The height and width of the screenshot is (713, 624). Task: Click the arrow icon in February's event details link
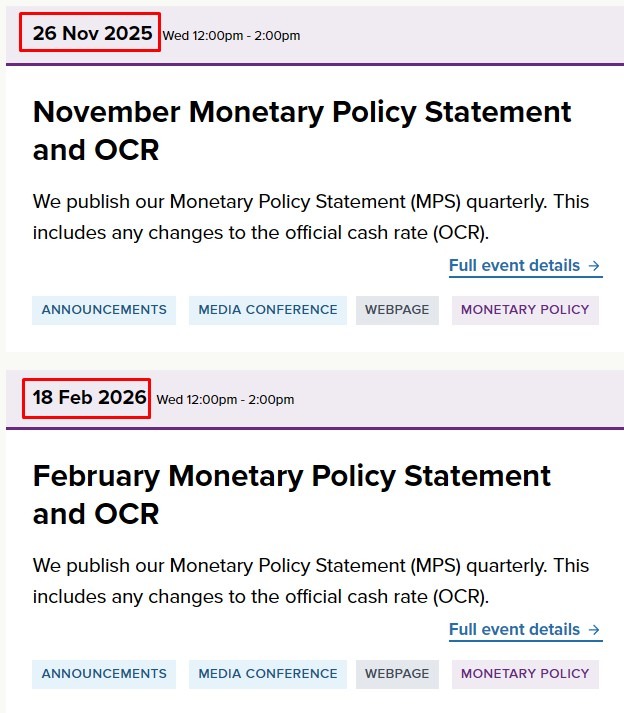pos(594,630)
